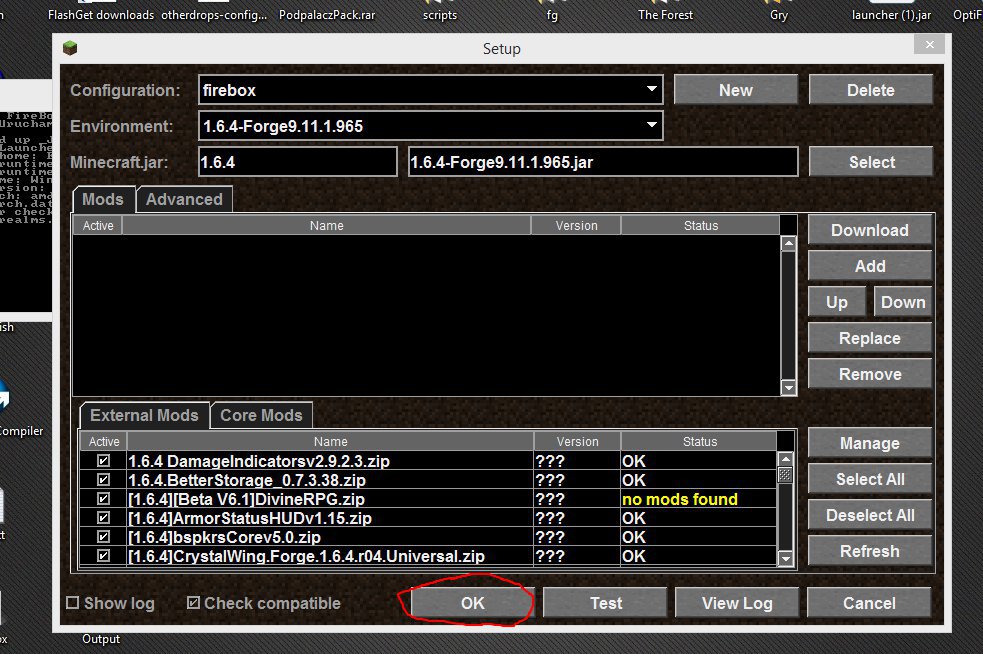This screenshot has width=983, height=654.
Task: Select row [1.6.4][Beta V6.1]DivineRPG.zip
Action: pos(428,498)
